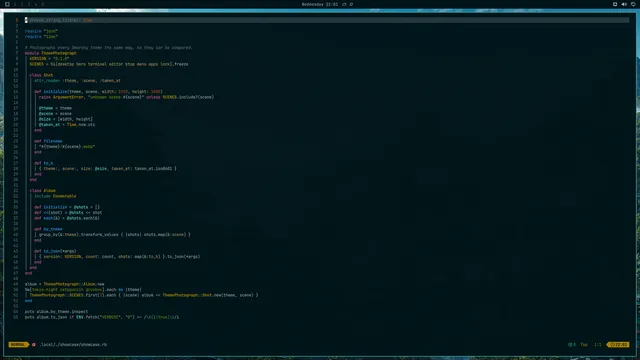Click the 'def each(&) = @shots.each(&)' line
This screenshot has height=360, width=640.
[x=67, y=218]
